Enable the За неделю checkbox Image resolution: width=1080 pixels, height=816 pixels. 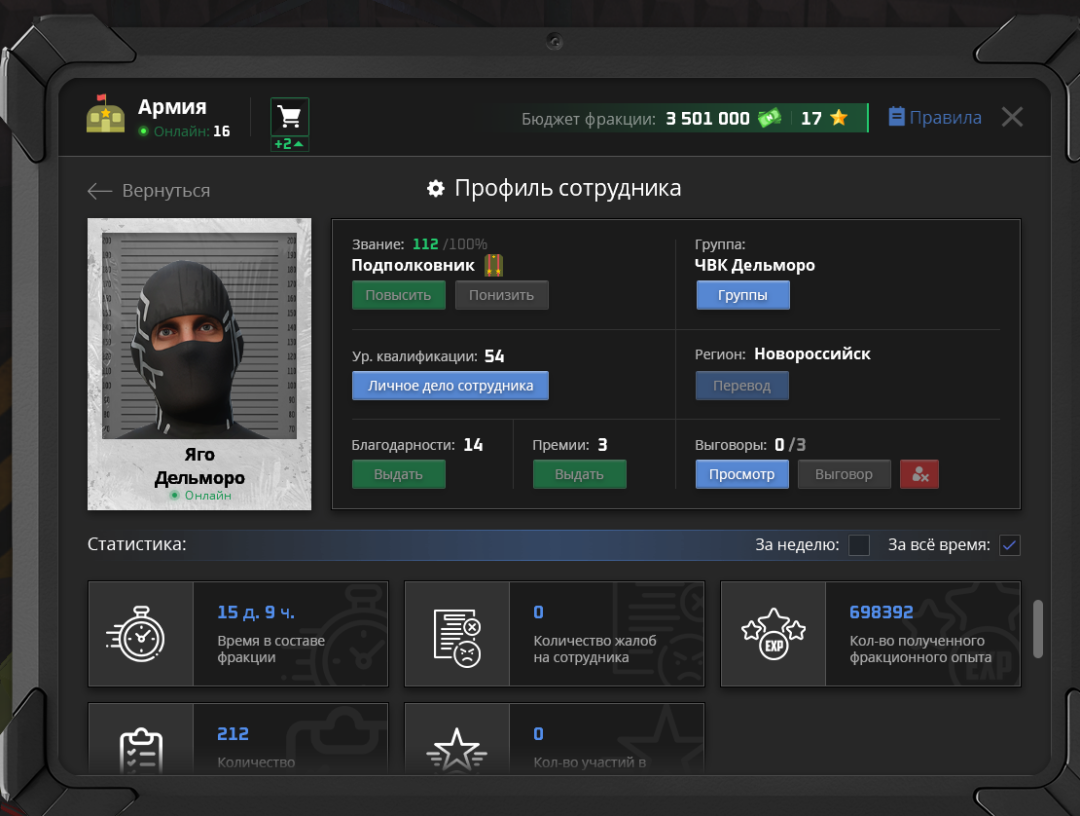(x=859, y=545)
